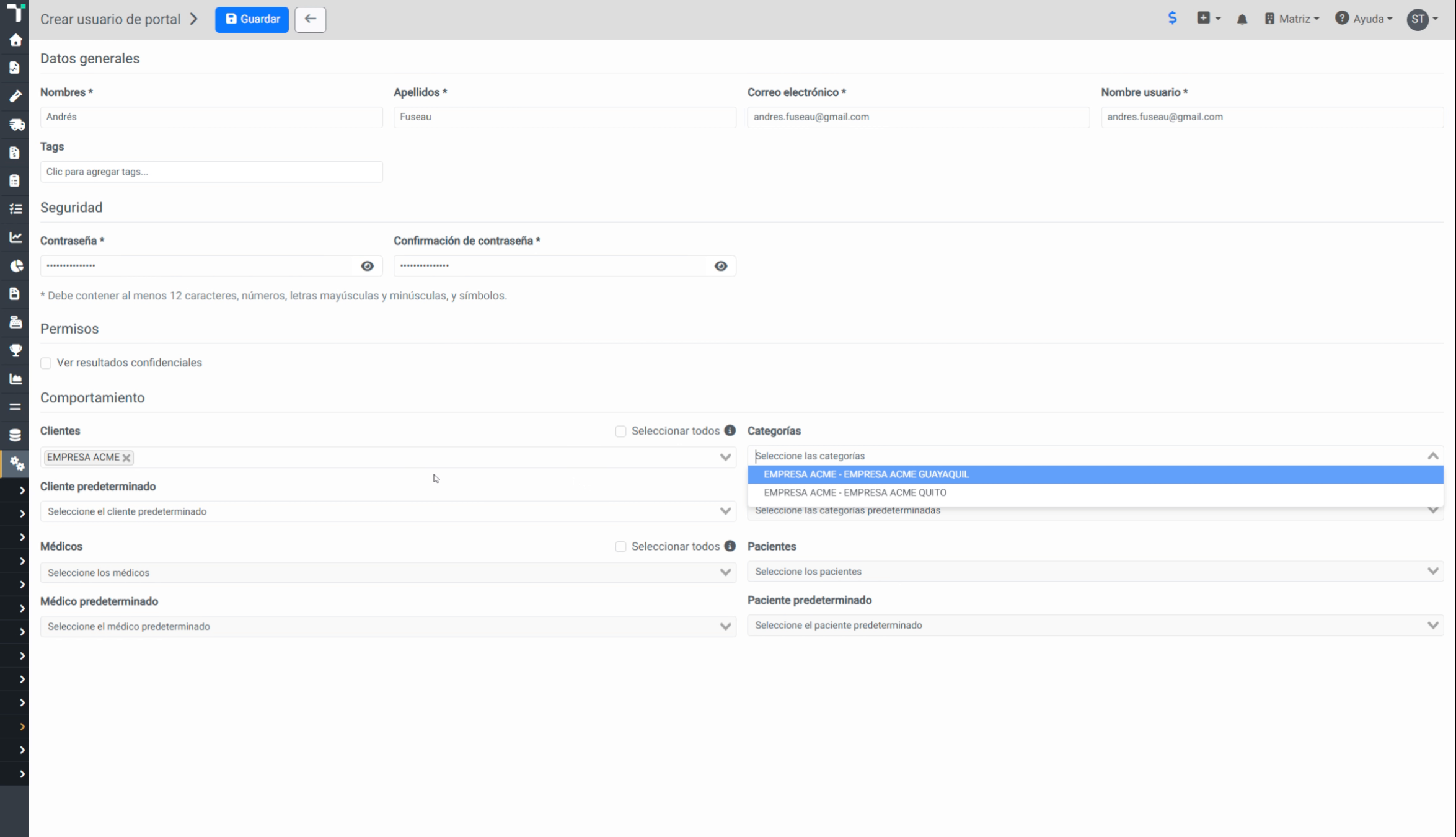Click the clipboard list sidebar icon
The width and height of the screenshot is (1456, 837).
click(x=15, y=180)
